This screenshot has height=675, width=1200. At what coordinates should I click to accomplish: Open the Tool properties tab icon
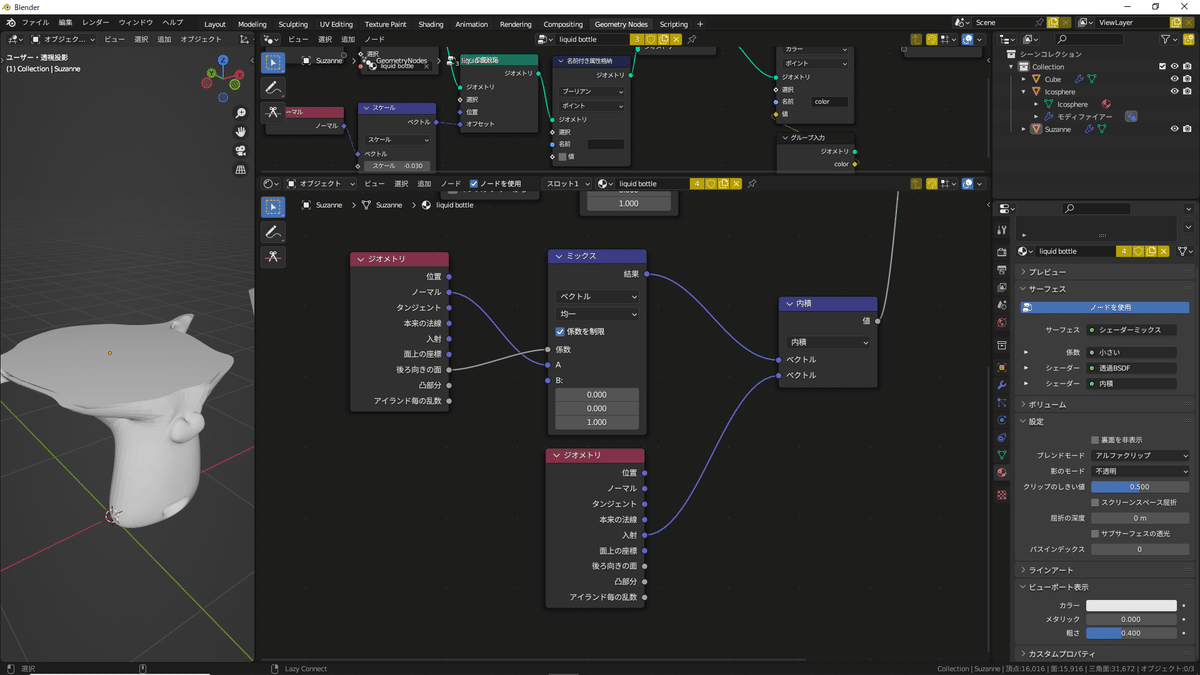tap(1002, 230)
